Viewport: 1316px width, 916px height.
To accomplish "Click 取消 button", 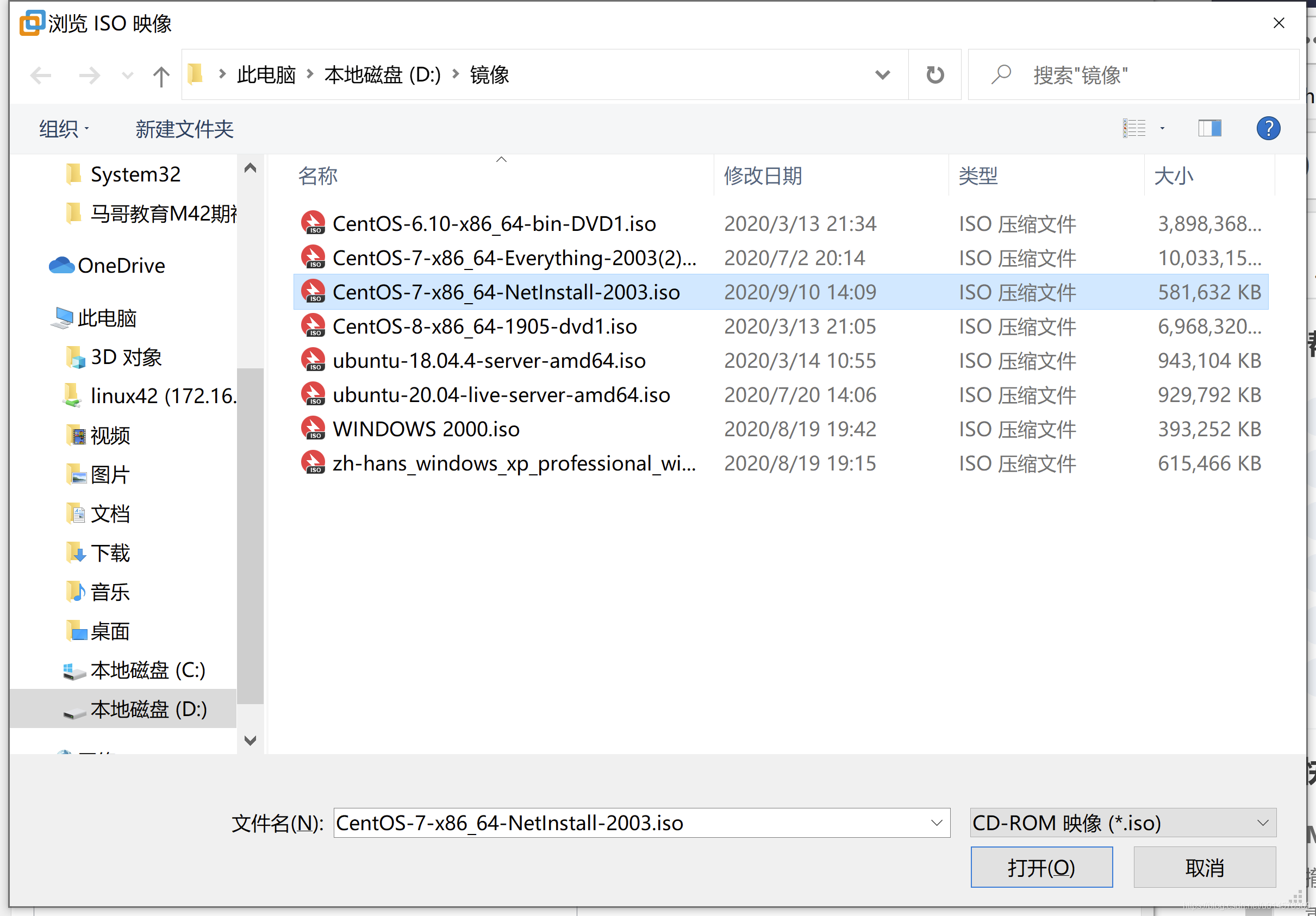I will tap(1204, 867).
